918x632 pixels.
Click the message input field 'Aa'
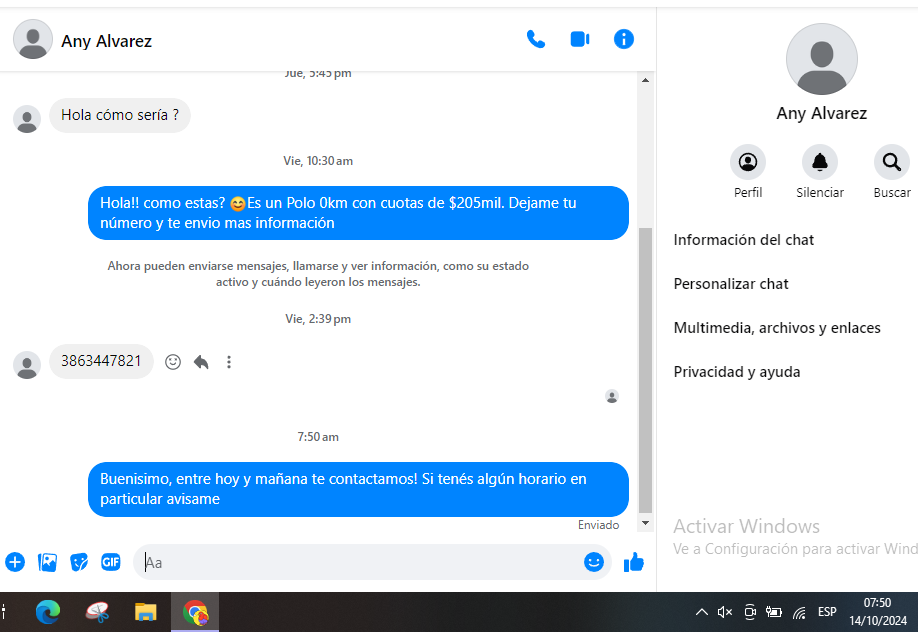(360, 562)
